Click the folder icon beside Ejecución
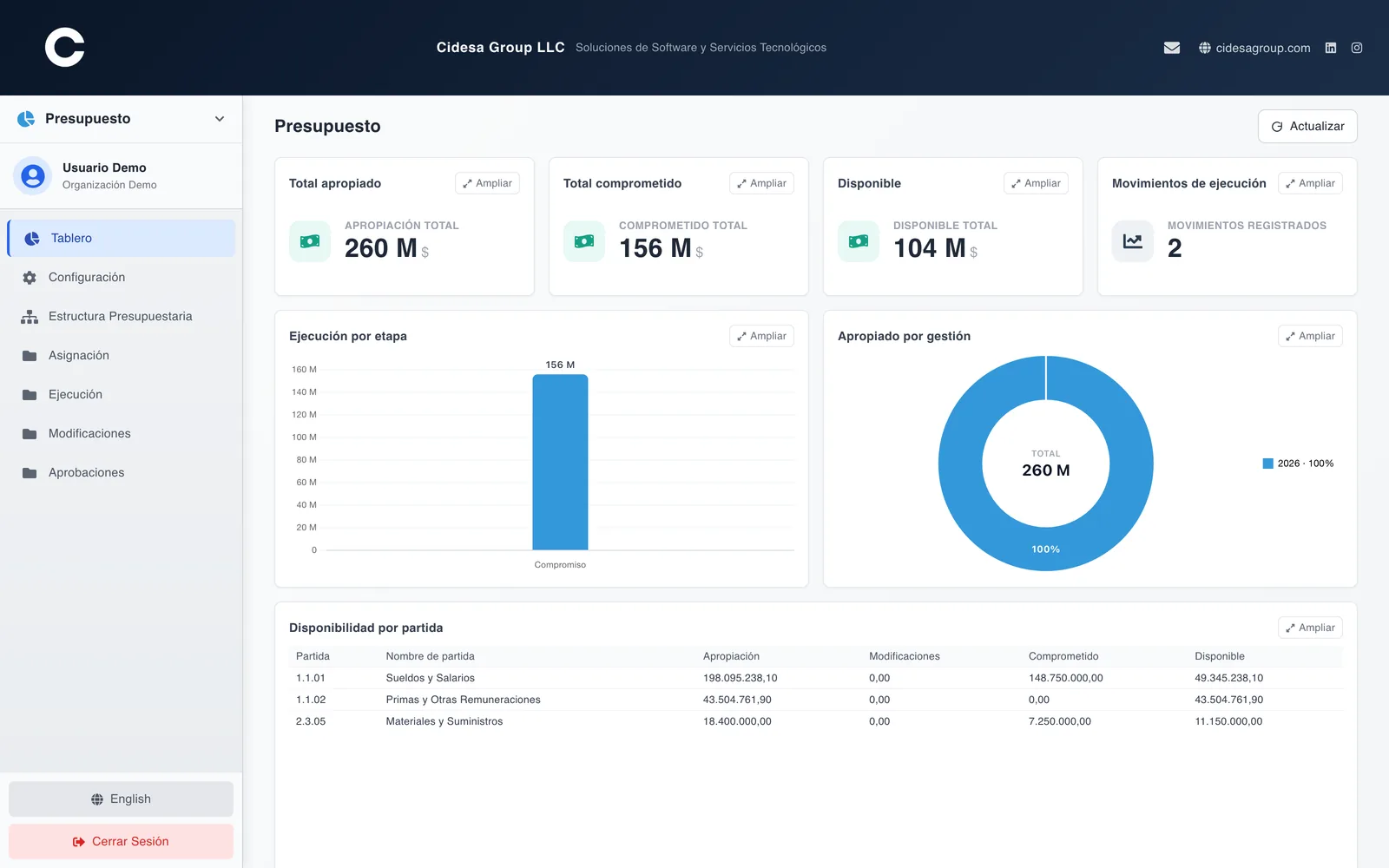 point(30,395)
